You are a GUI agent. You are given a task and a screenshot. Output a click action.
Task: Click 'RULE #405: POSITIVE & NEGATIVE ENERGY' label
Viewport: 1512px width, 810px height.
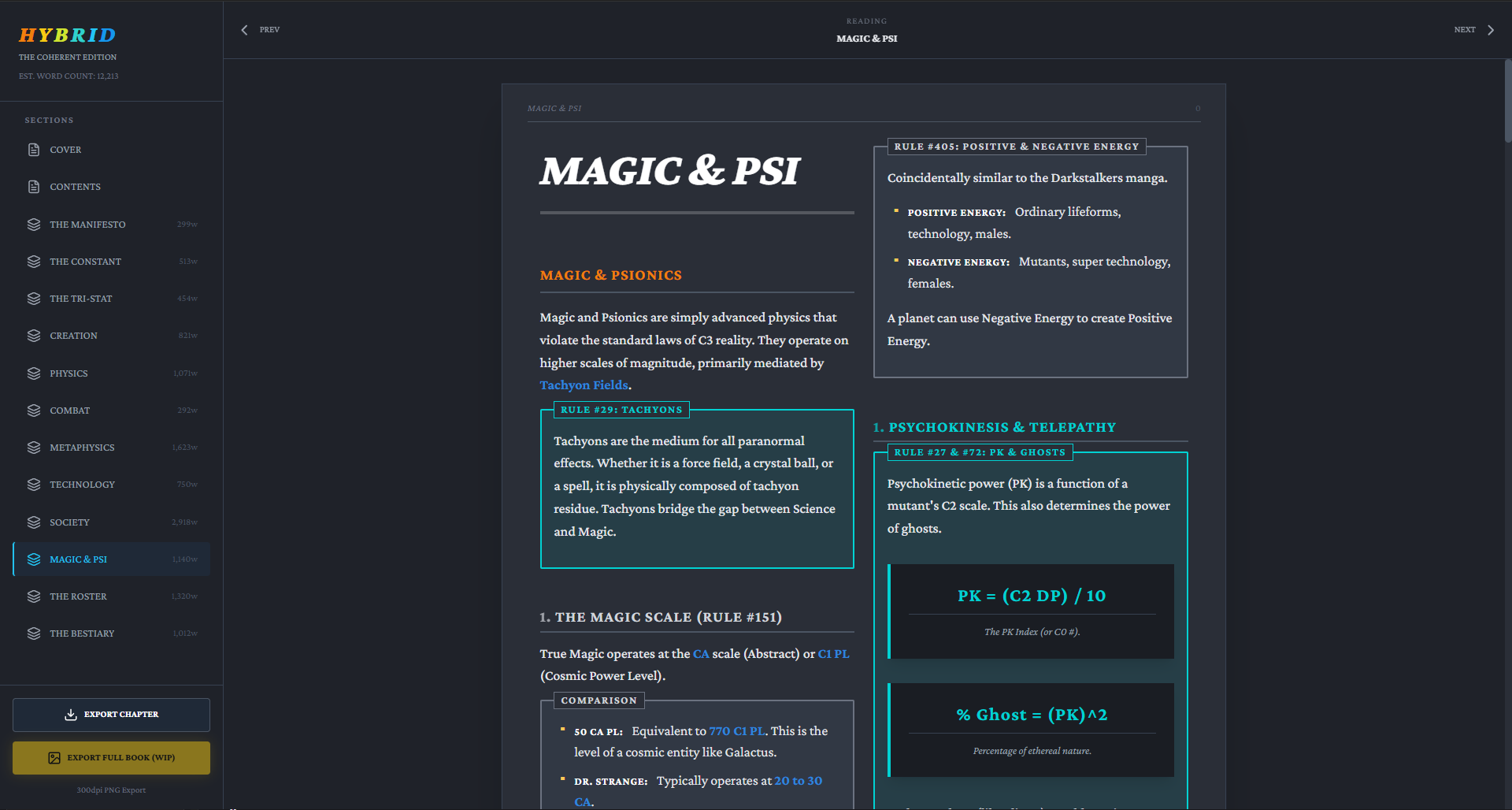pyautogui.click(x=1017, y=147)
